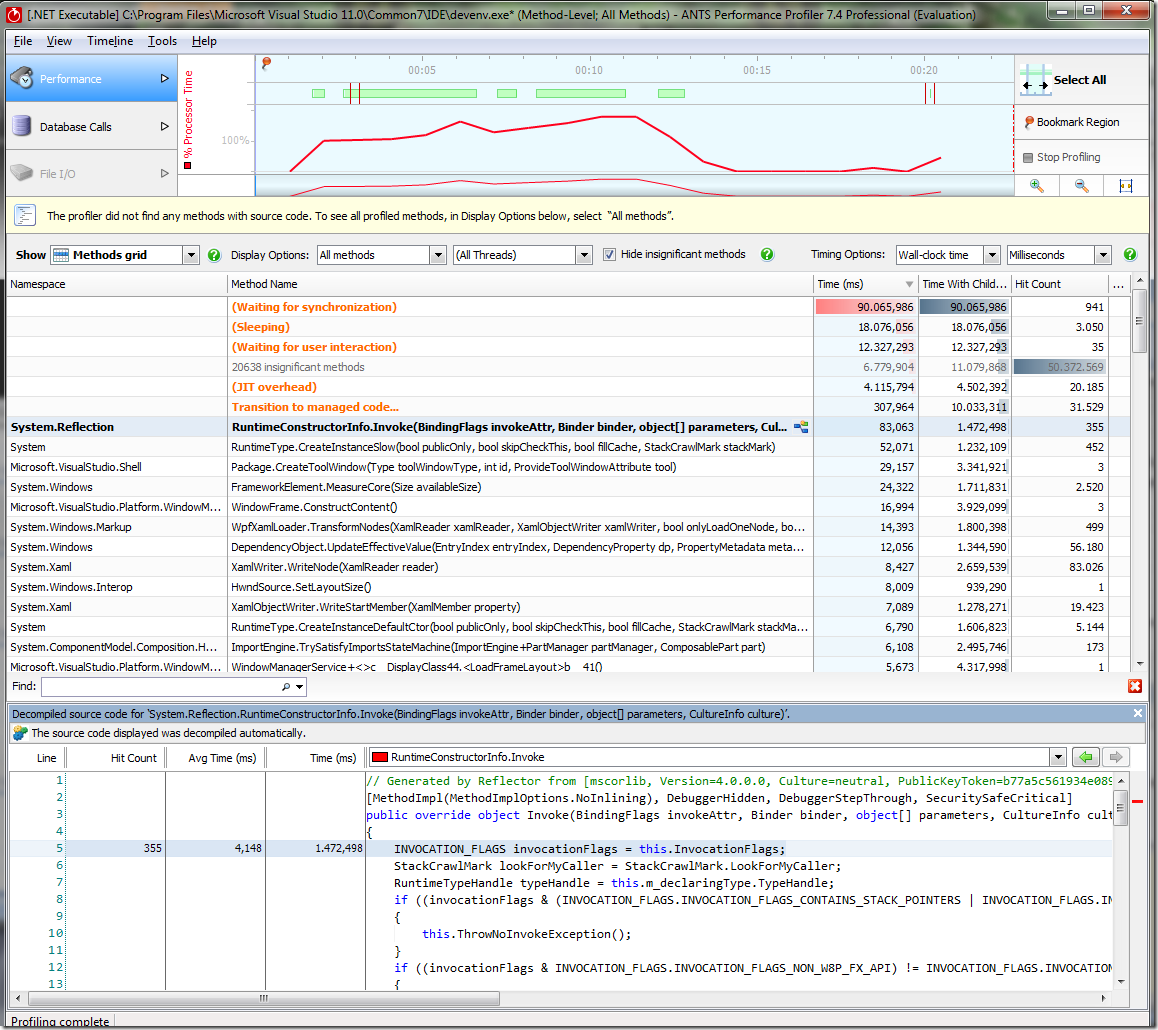The height and width of the screenshot is (1030, 1158).
Task: Open the All methods display dropdown
Action: 438,255
